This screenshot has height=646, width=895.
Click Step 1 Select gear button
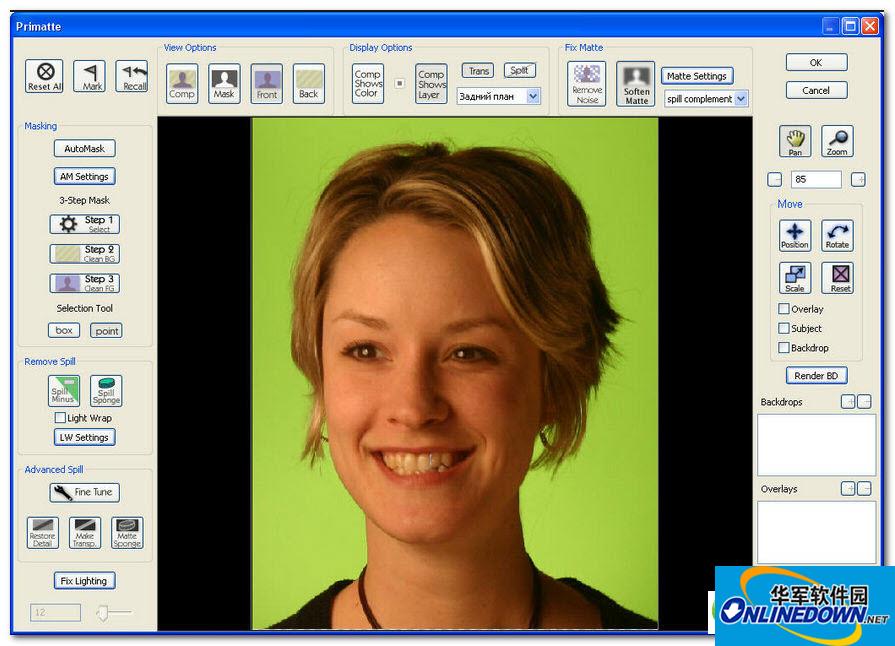pyautogui.click(x=84, y=224)
